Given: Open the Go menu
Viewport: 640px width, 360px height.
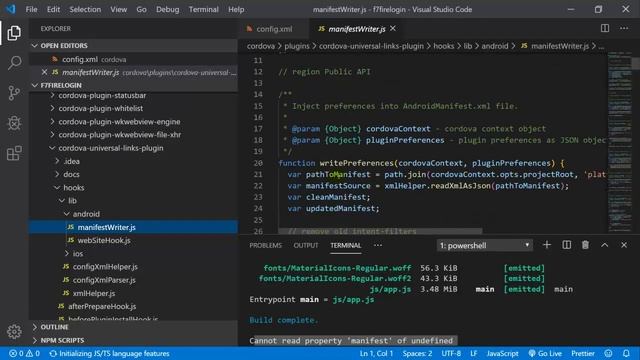Looking at the screenshot, I should (x=141, y=9).
